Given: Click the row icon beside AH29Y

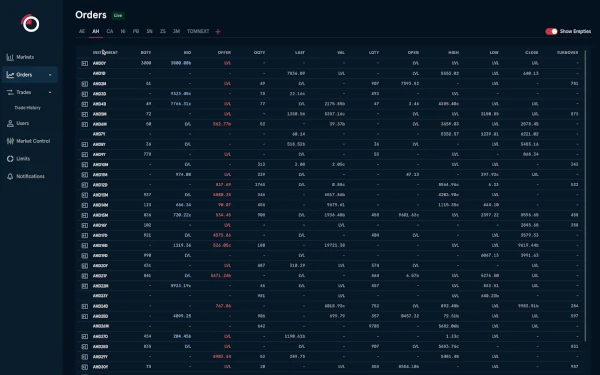Looking at the screenshot, I should (x=85, y=357).
